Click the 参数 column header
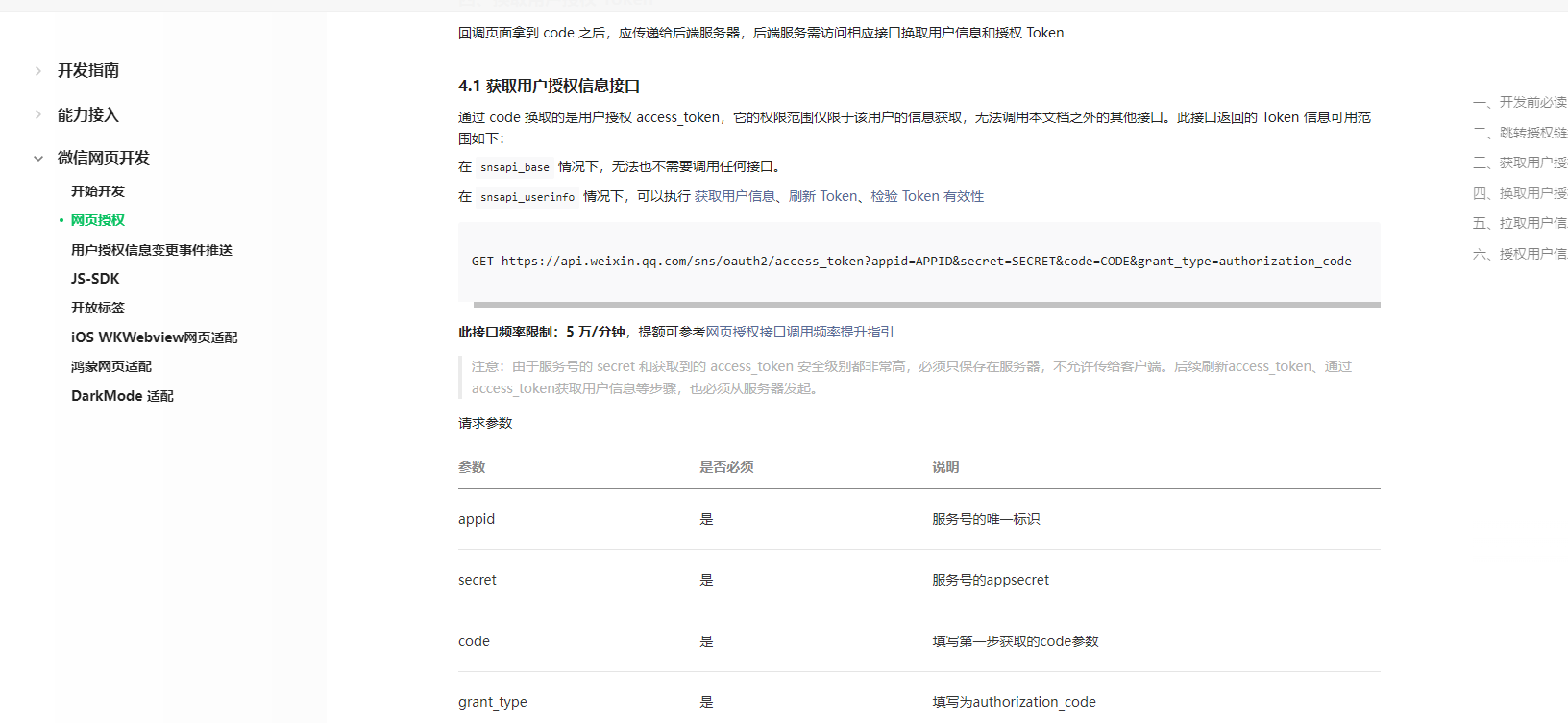Viewport: 1568px width, 723px height. (x=472, y=467)
